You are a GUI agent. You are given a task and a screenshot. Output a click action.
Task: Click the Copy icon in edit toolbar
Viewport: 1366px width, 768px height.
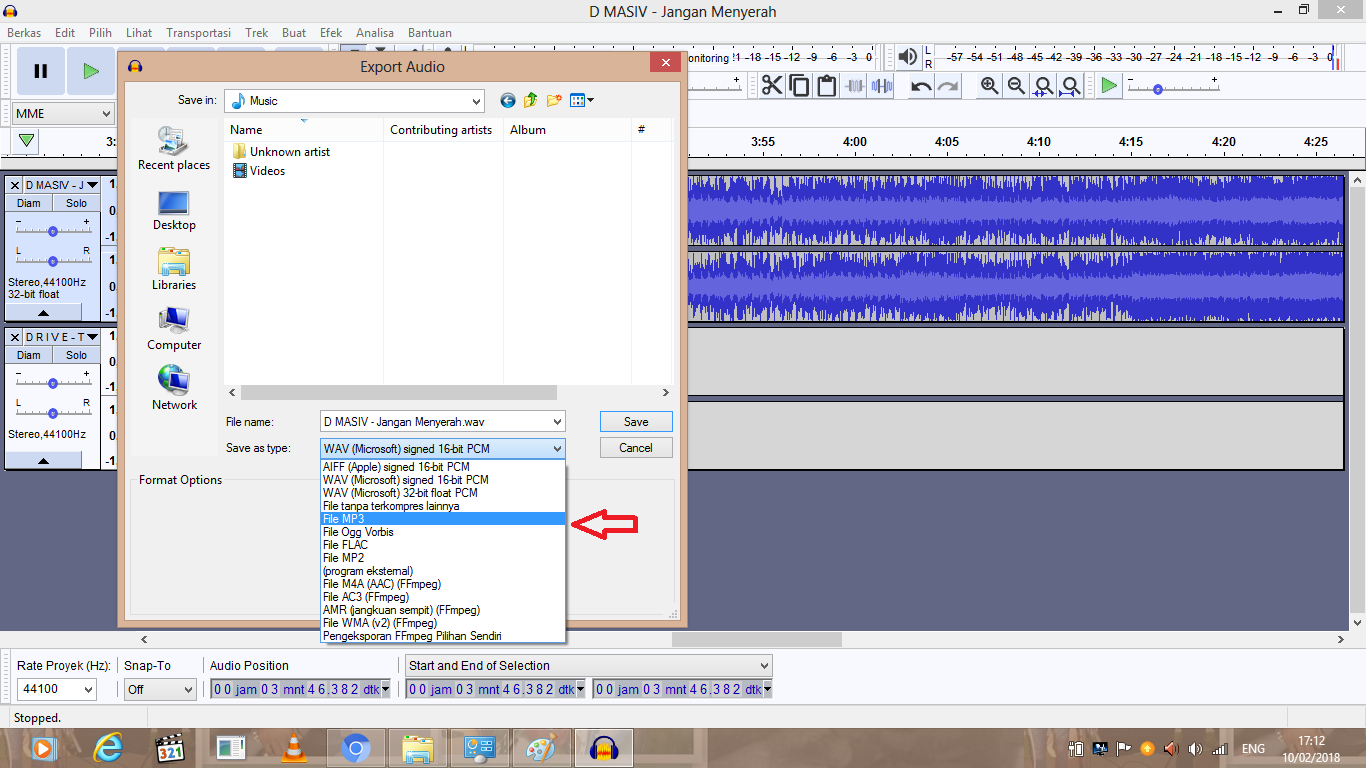pyautogui.click(x=799, y=85)
